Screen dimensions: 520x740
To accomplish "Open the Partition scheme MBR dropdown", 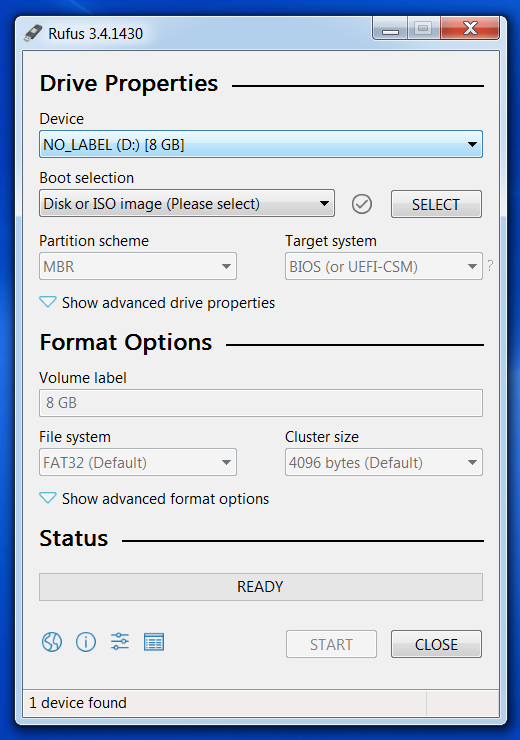I will pos(138,266).
